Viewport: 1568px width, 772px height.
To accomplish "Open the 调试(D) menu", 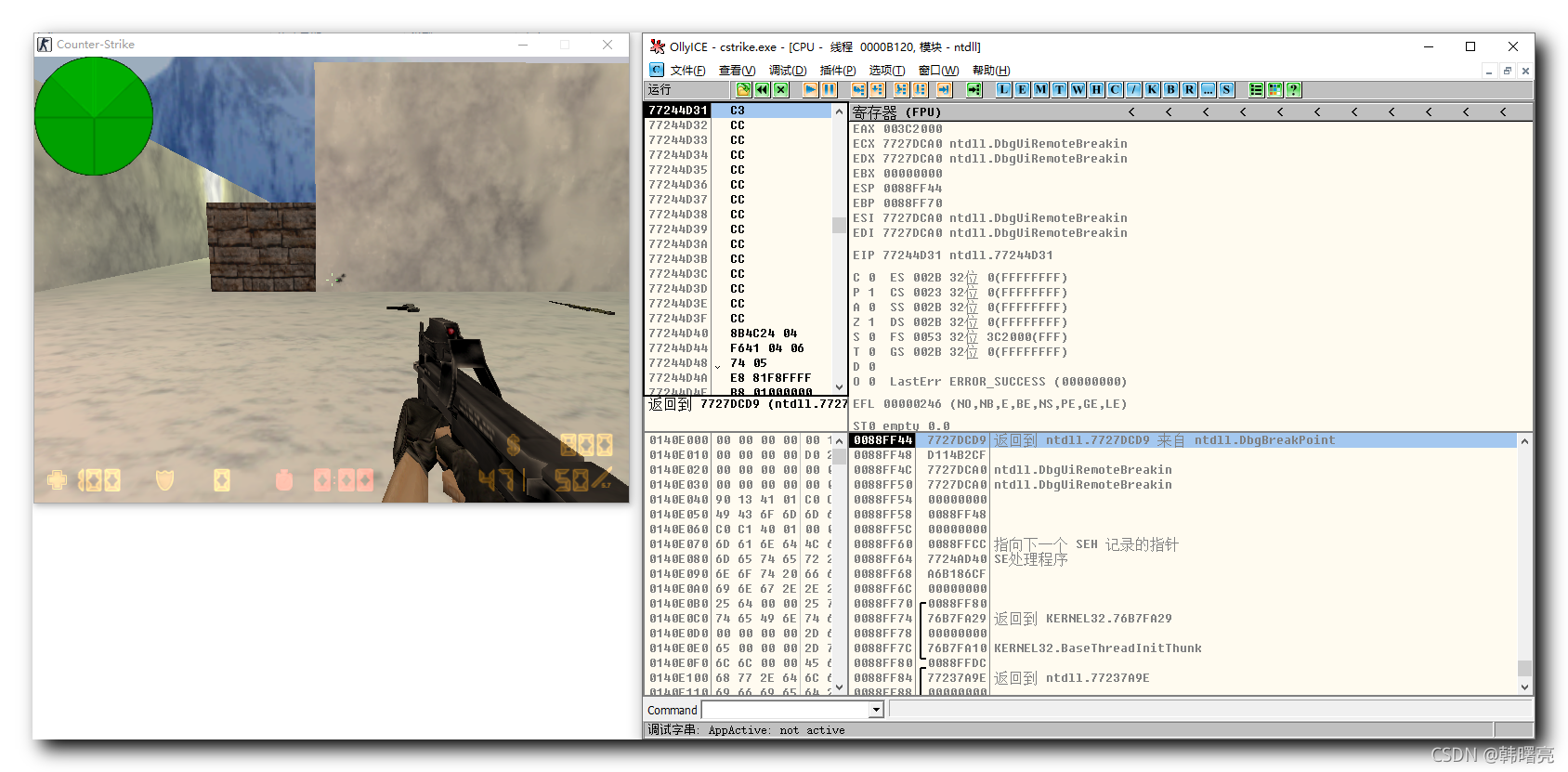I will [x=788, y=71].
